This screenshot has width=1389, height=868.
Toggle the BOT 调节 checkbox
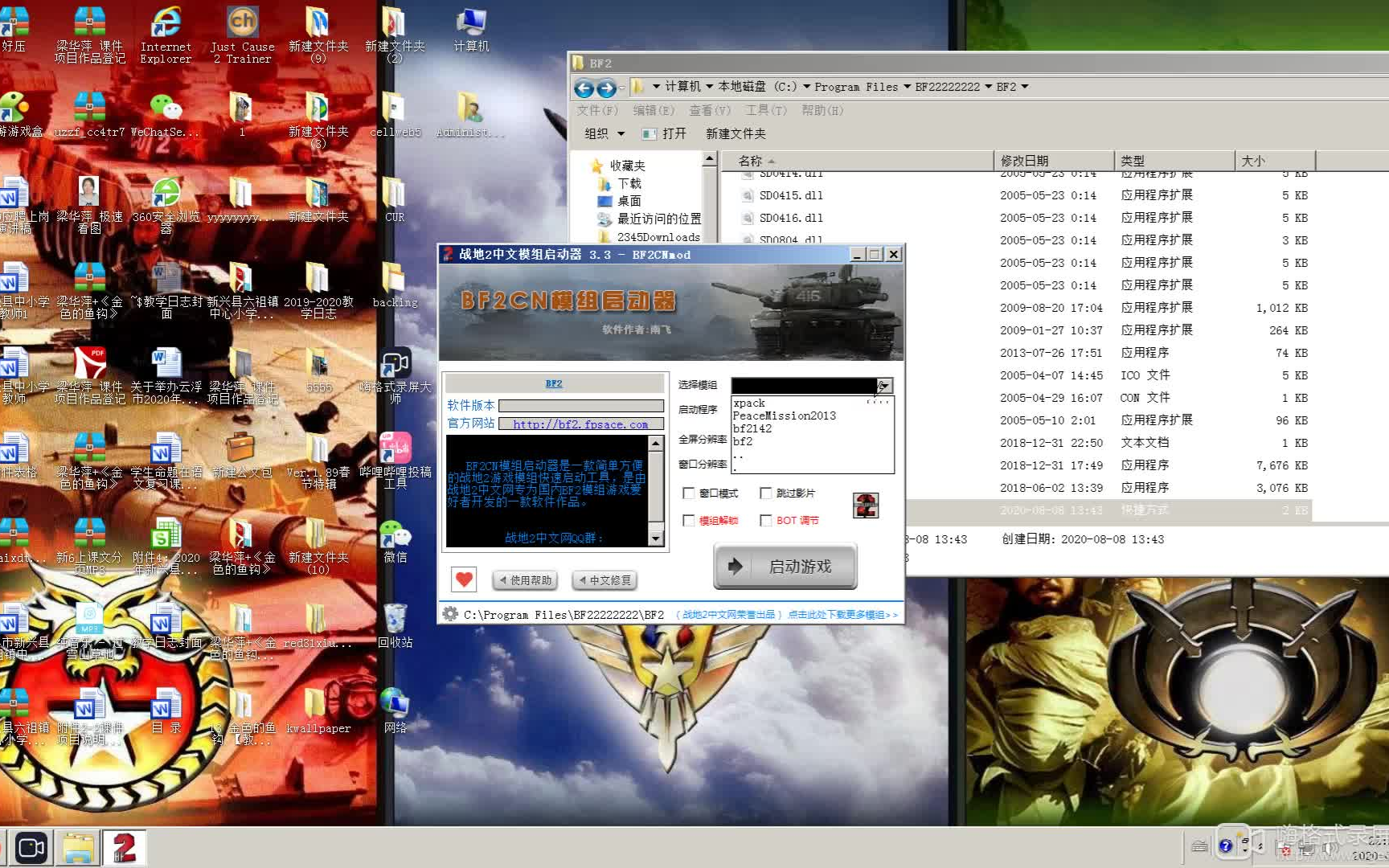point(765,520)
